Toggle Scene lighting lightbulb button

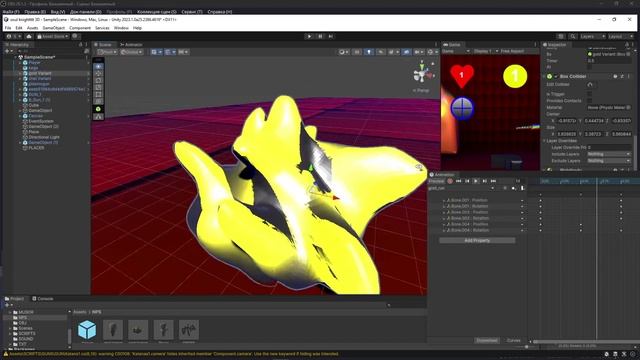coord(369,52)
